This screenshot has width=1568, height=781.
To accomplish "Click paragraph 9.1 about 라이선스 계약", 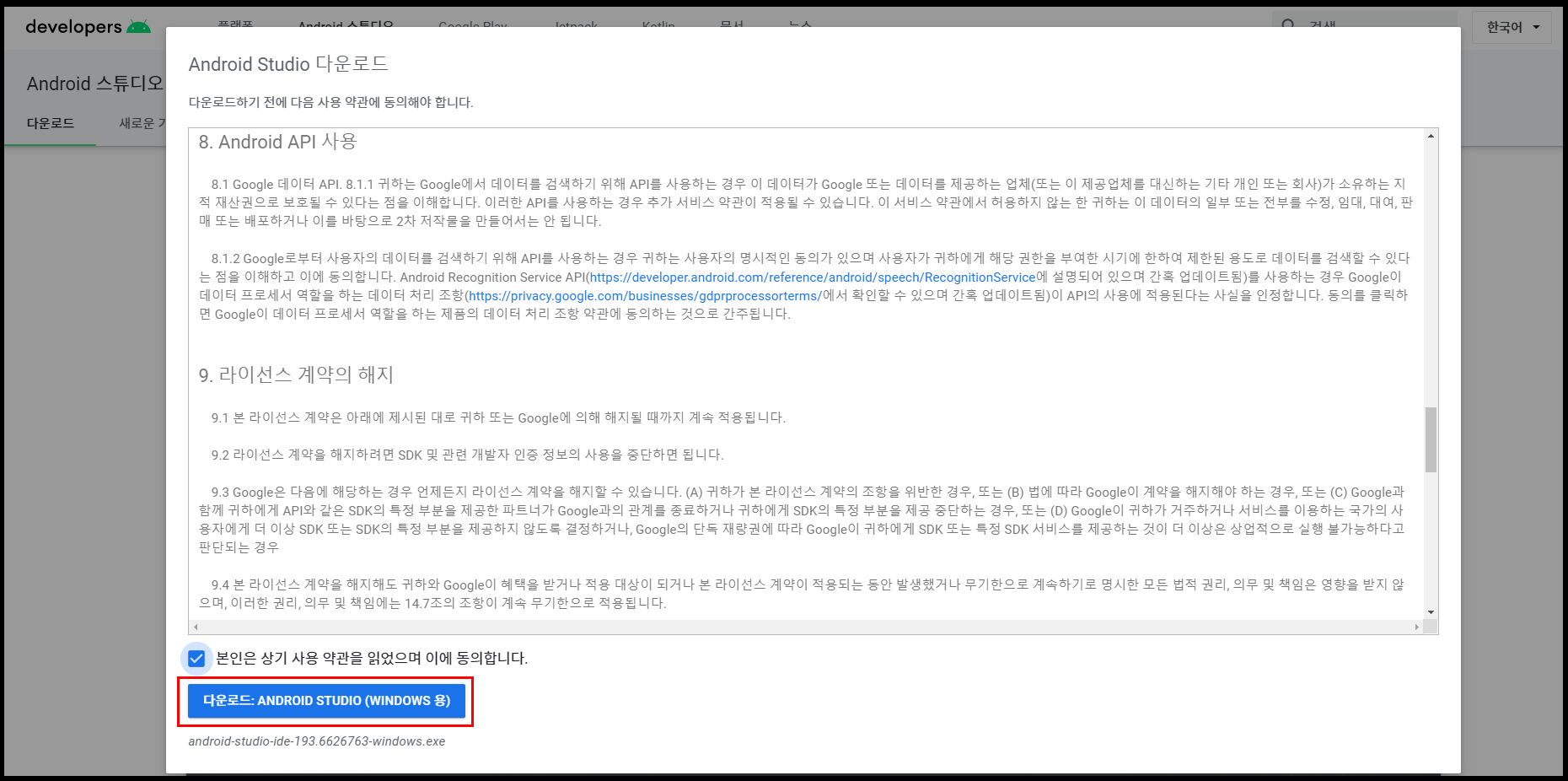I will click(498, 417).
